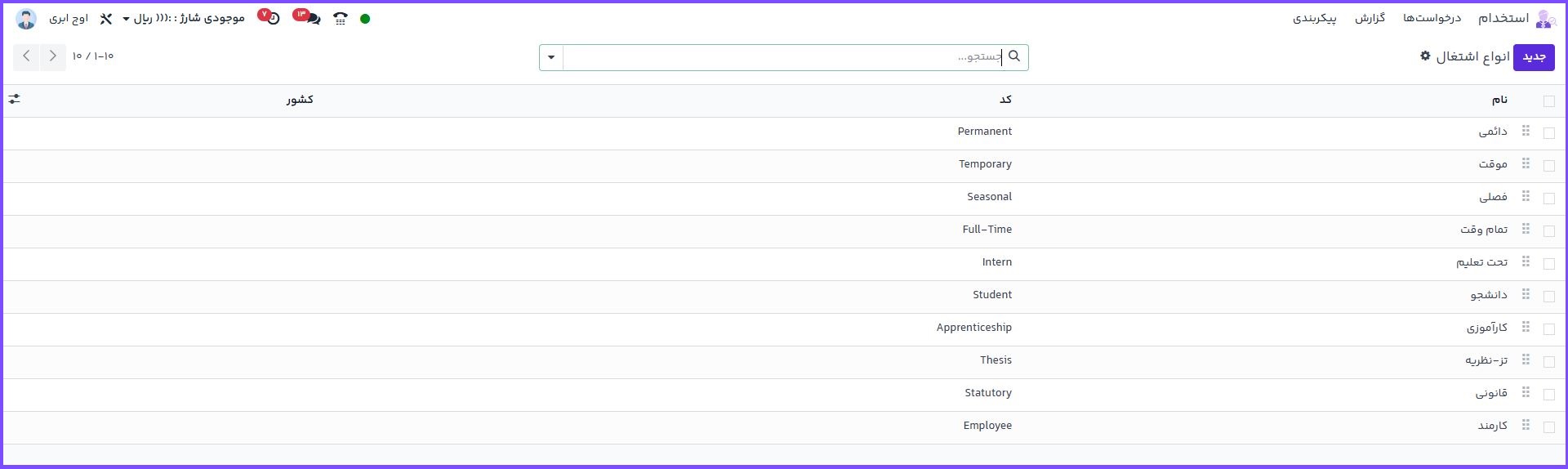
Task: Click the drag handle of the Seasonal row
Action: [1526, 197]
